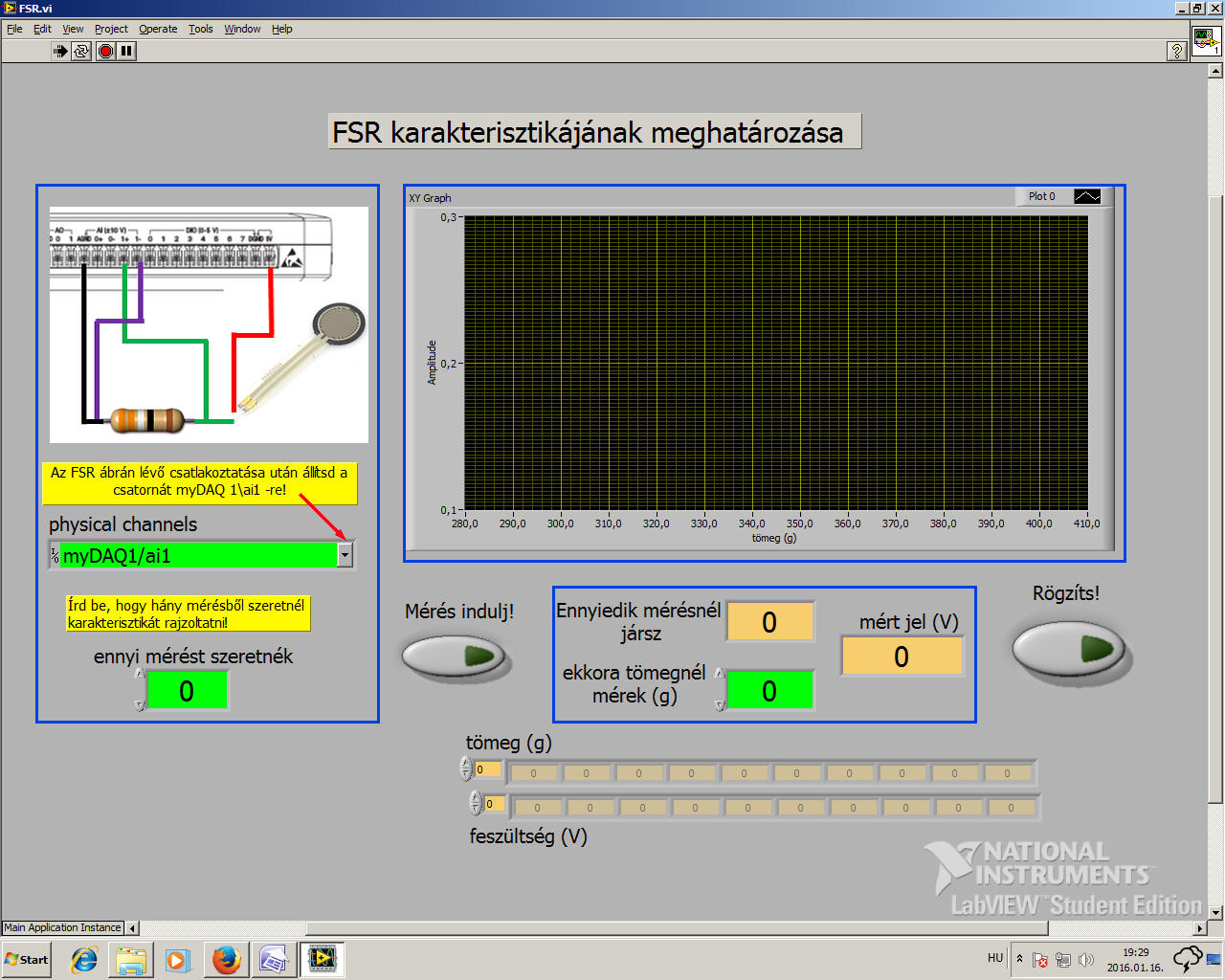This screenshot has height=980, width=1225.
Task: Open the Operate menu
Action: [158, 29]
